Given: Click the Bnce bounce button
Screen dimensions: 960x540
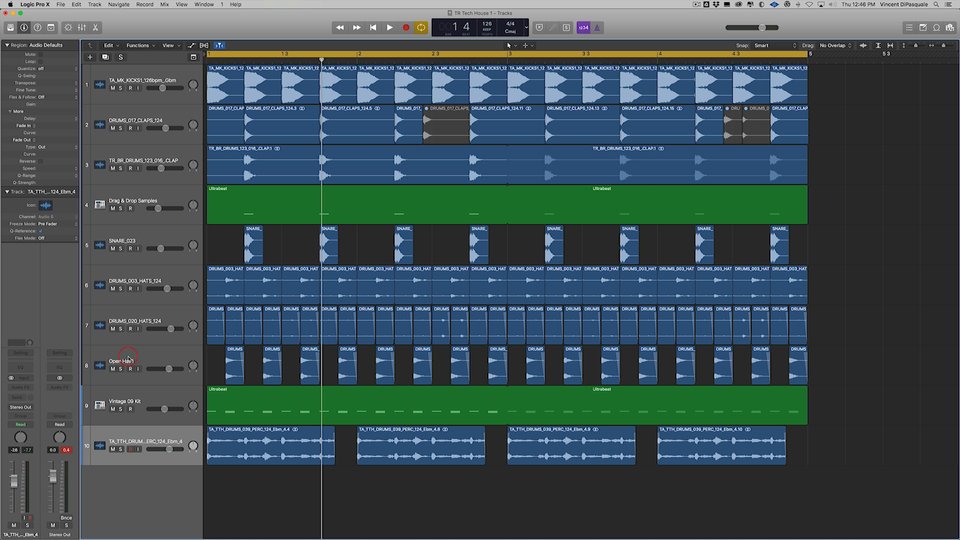Looking at the screenshot, I should (x=66, y=518).
